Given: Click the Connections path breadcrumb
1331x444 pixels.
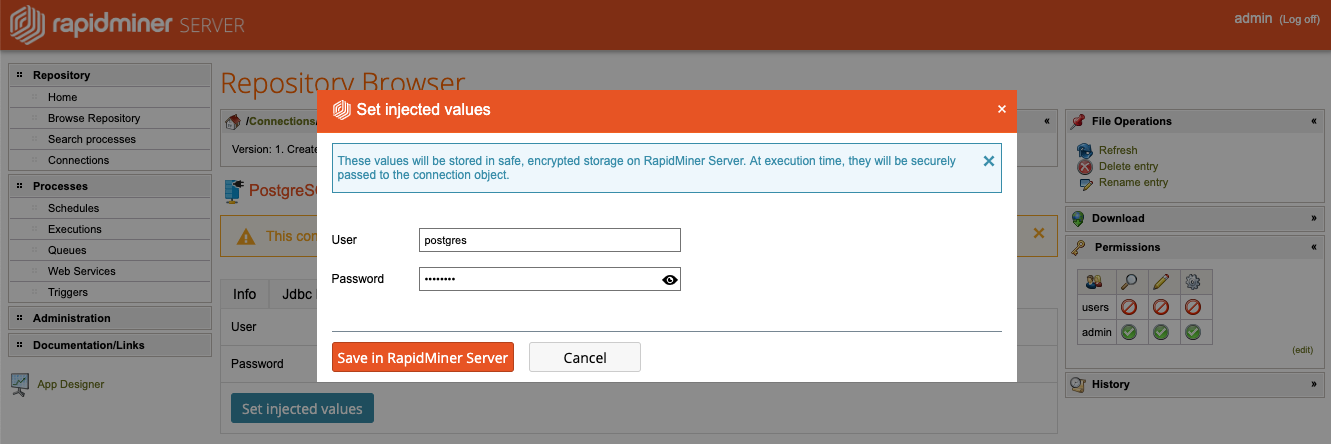Looking at the screenshot, I should 283,122.
